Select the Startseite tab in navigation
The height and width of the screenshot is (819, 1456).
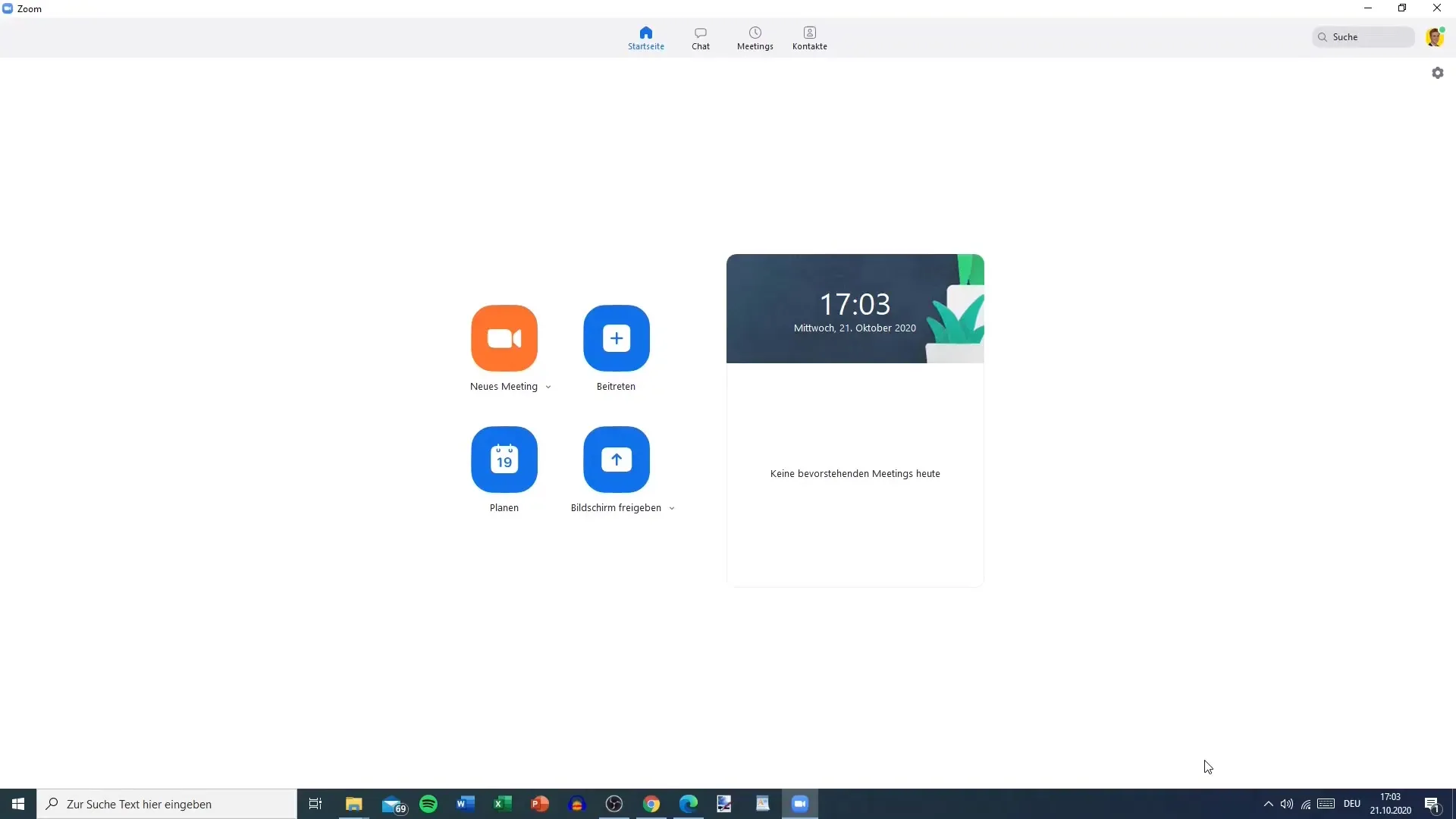[x=646, y=37]
